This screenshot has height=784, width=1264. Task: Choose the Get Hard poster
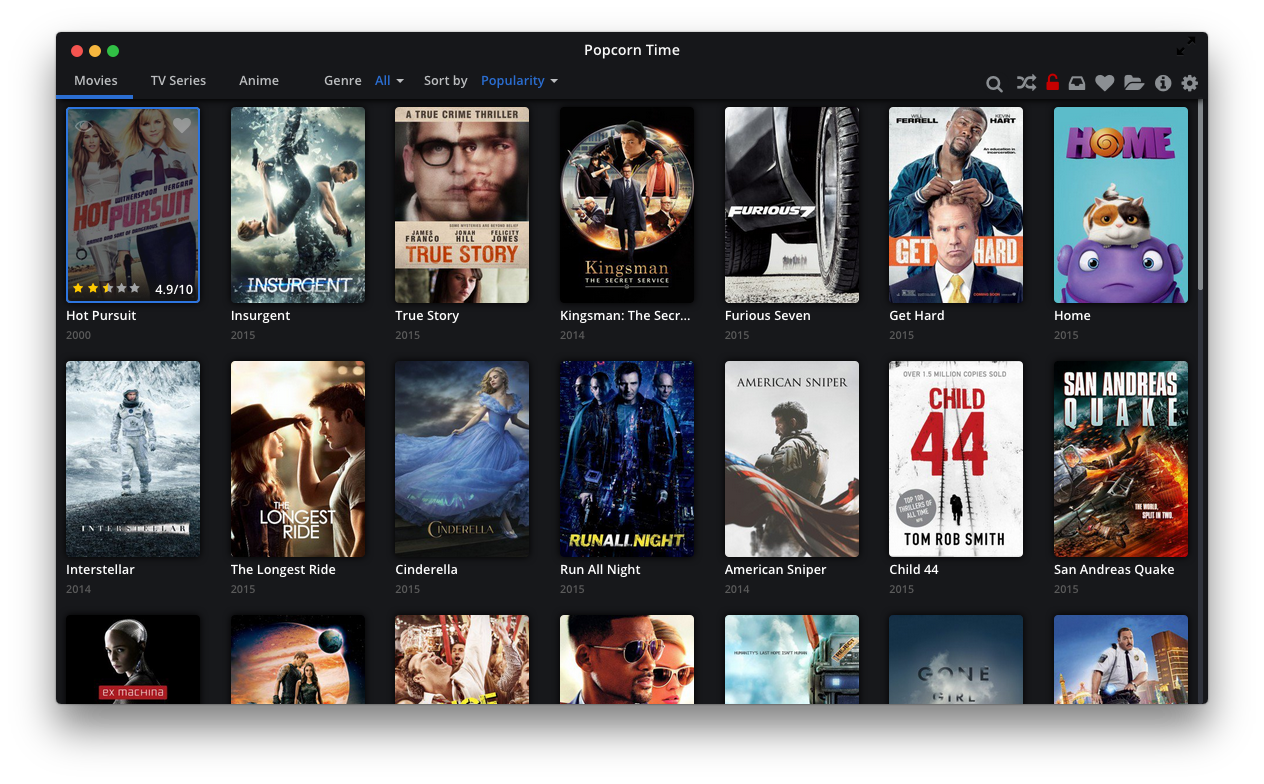coord(956,205)
